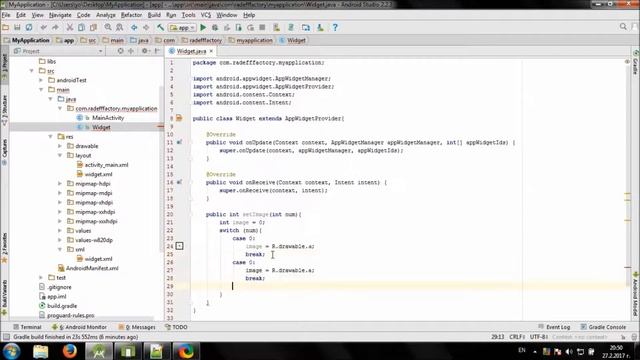Click the override gutter icon beside onUpdate

point(180,142)
